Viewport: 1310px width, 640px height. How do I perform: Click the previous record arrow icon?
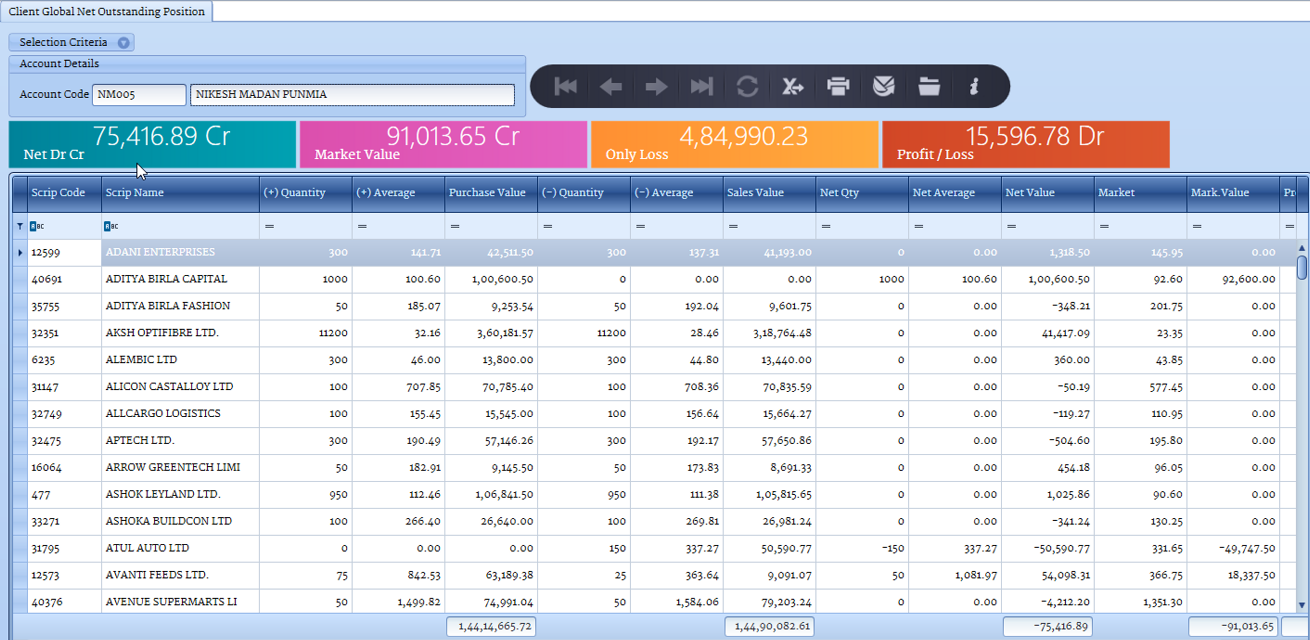tap(611, 87)
